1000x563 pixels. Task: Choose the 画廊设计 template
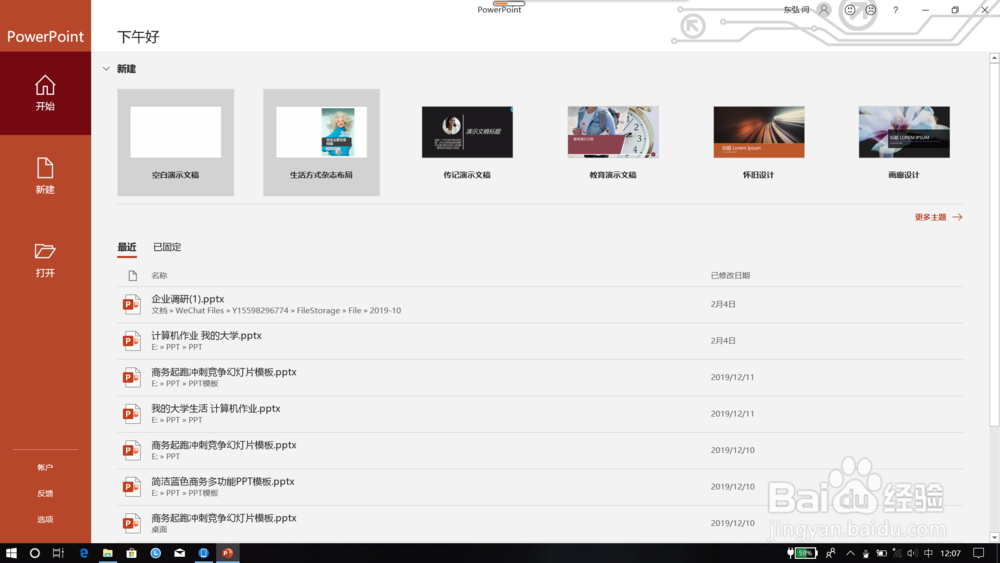point(904,142)
